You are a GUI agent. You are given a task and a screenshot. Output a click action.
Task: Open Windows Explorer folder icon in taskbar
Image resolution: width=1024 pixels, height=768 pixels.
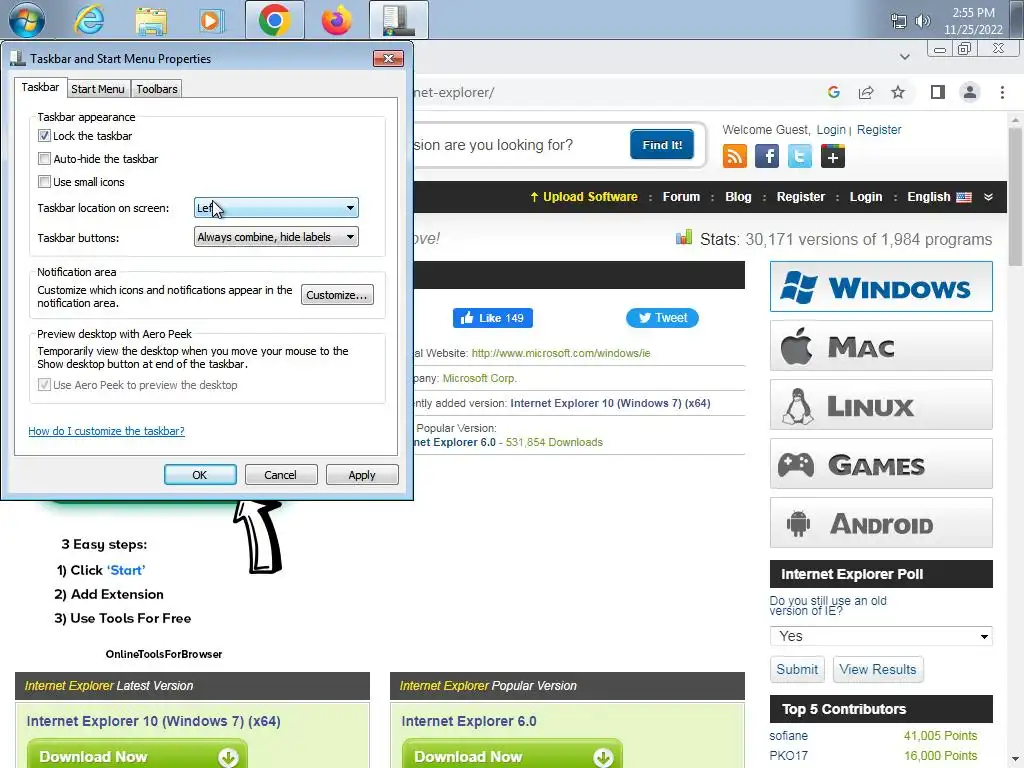[x=151, y=20]
